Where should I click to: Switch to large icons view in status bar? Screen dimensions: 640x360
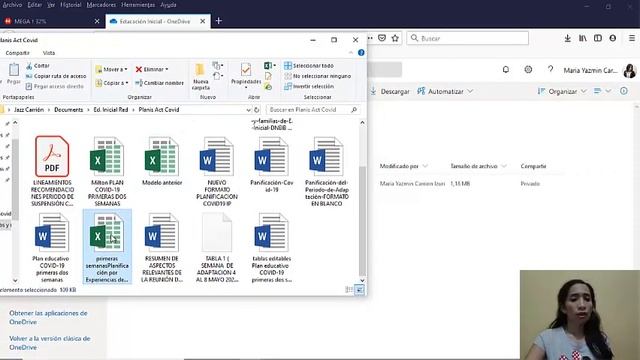tap(359, 290)
